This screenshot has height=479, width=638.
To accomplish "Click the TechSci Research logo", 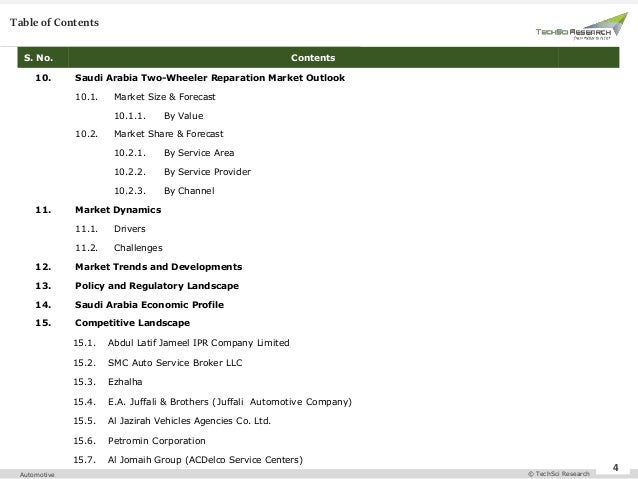I will [581, 26].
